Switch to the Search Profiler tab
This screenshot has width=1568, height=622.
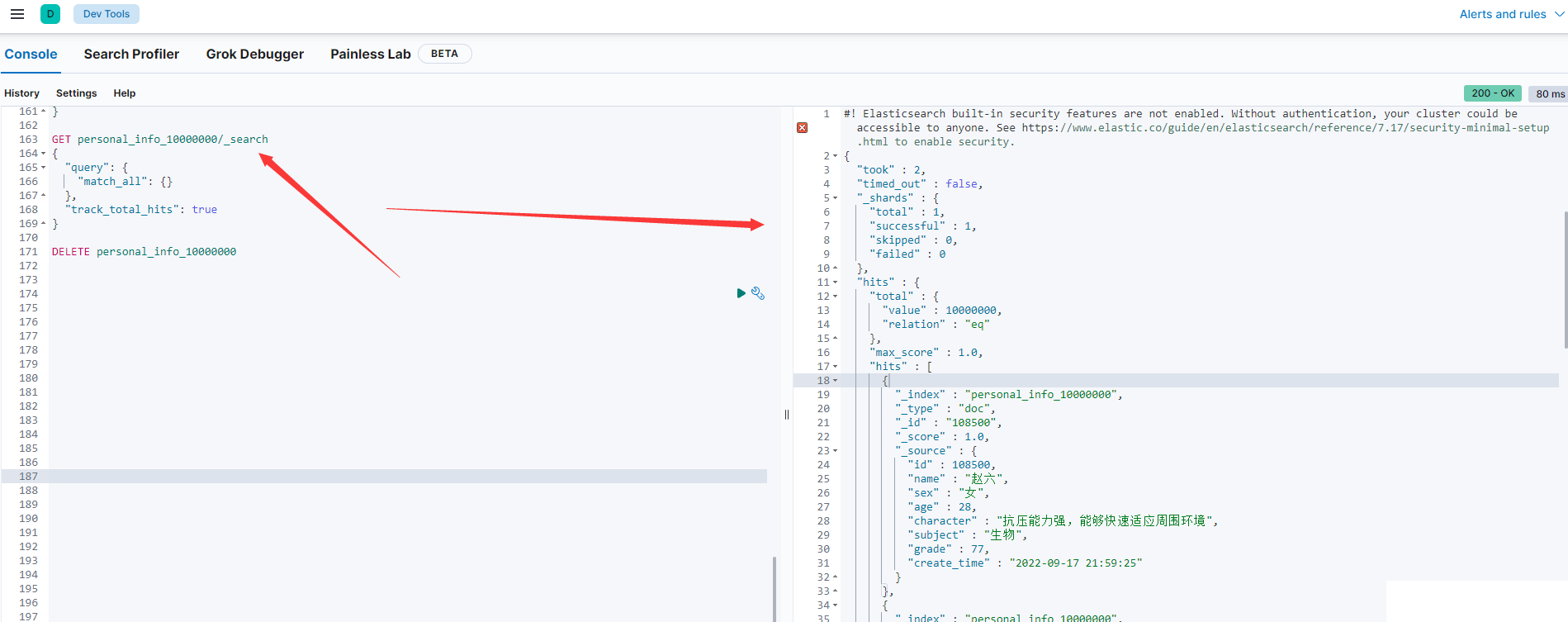coord(131,54)
